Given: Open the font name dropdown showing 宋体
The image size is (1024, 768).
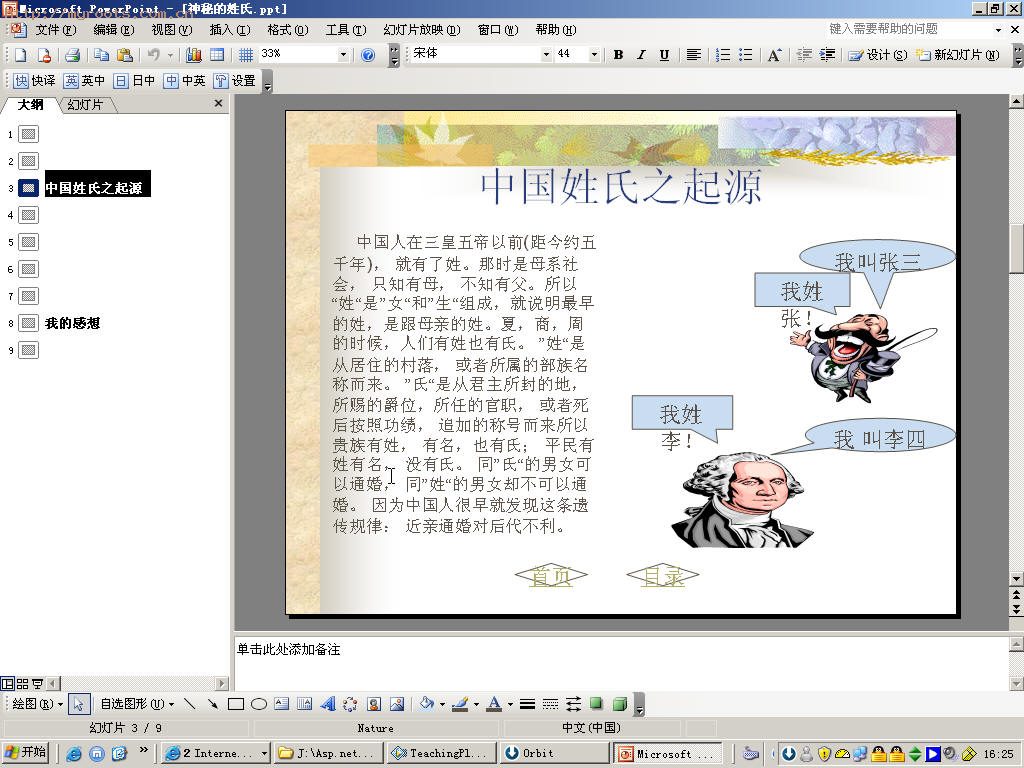Looking at the screenshot, I should pos(546,55).
